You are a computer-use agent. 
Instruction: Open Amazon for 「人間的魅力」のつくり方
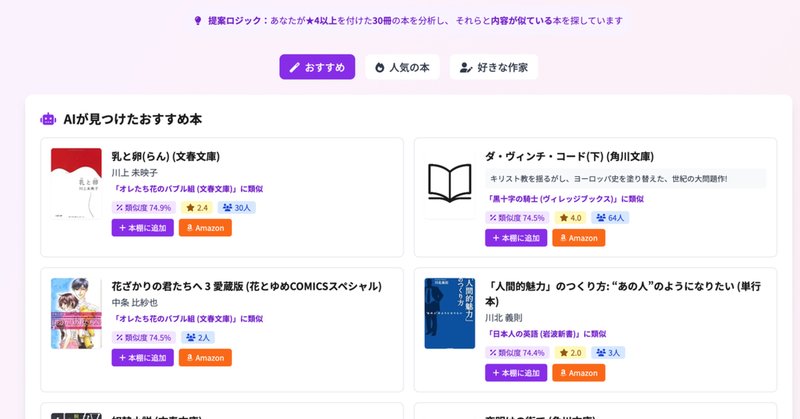[579, 373]
